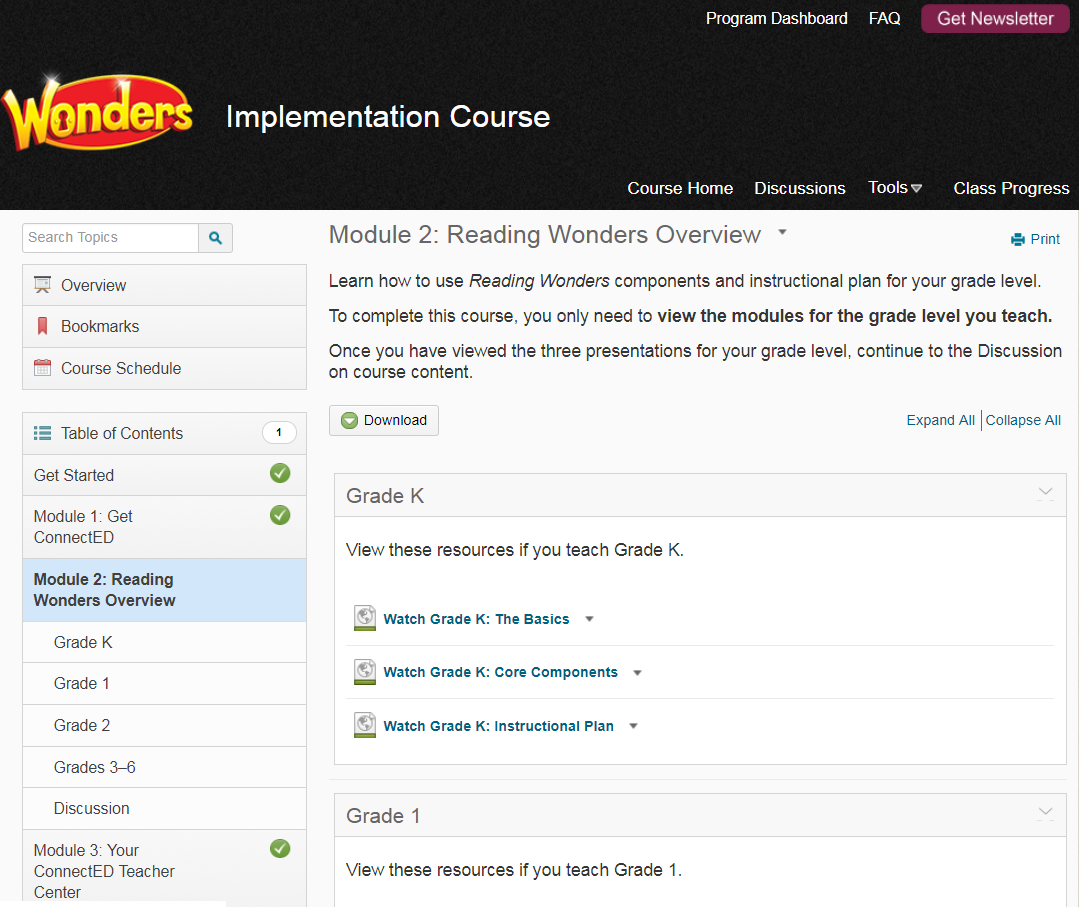Click the Table of Contents list icon

point(42,433)
